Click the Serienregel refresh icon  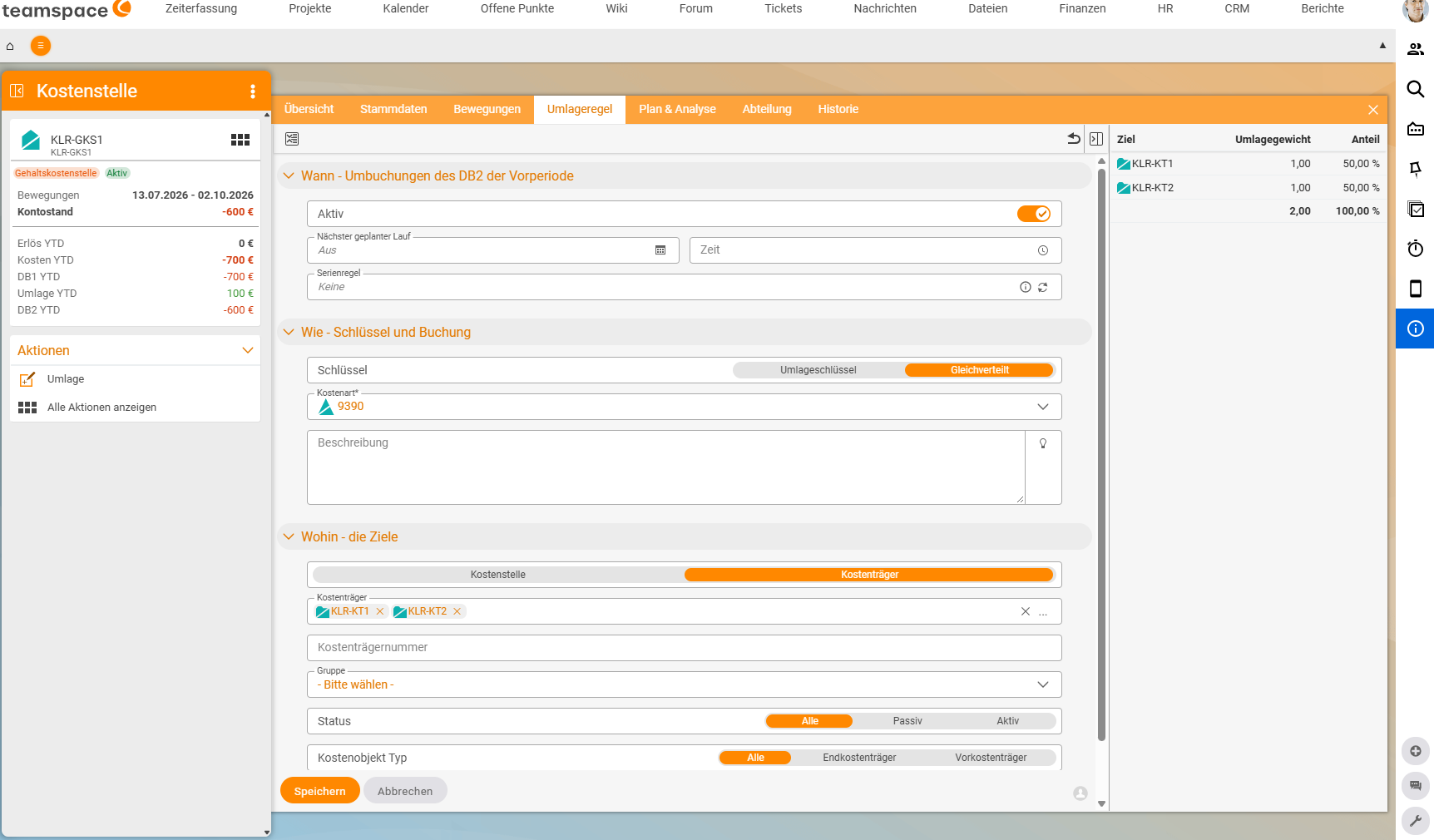pos(1043,287)
